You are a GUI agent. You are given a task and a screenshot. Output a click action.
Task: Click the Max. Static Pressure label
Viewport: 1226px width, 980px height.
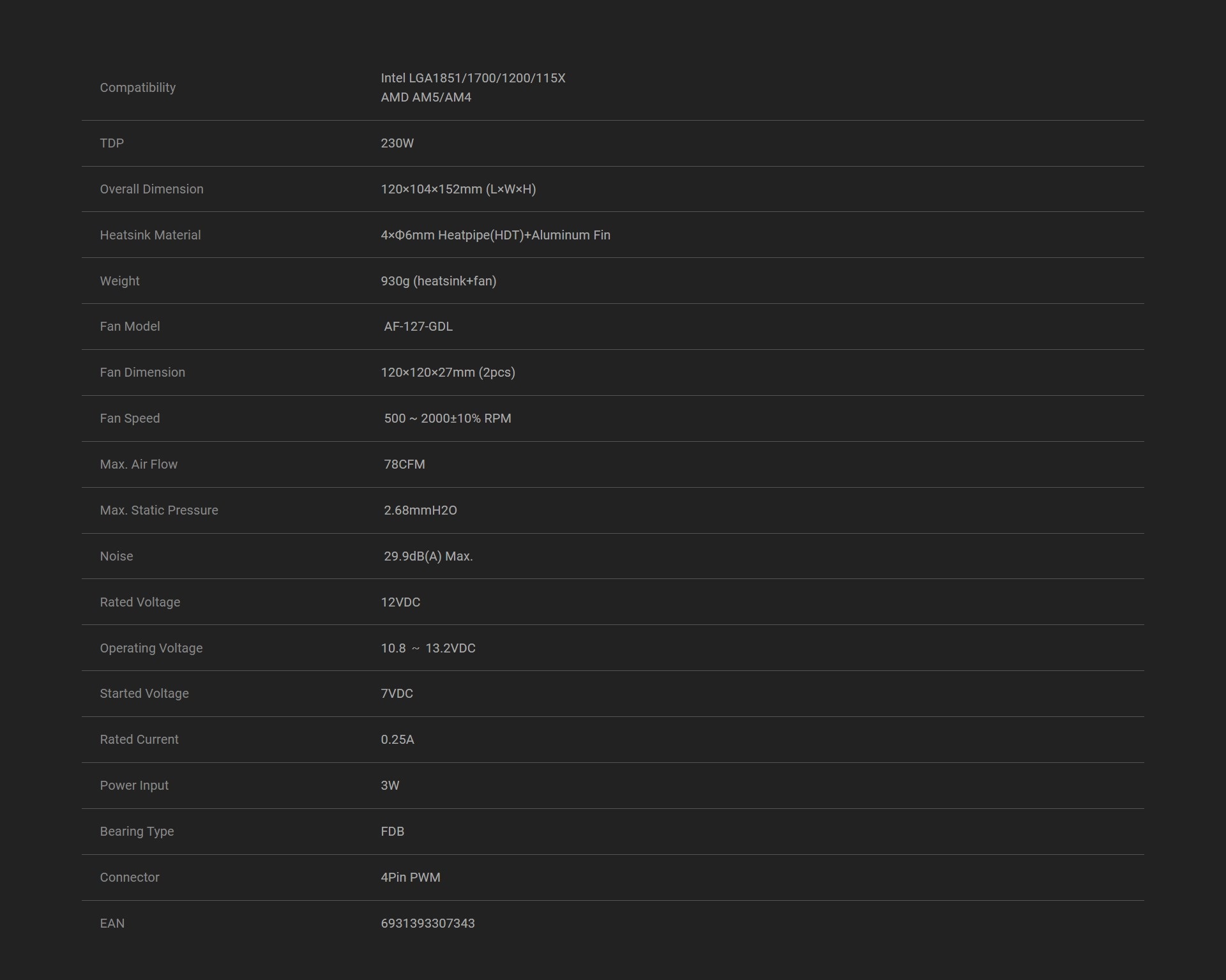tap(159, 510)
